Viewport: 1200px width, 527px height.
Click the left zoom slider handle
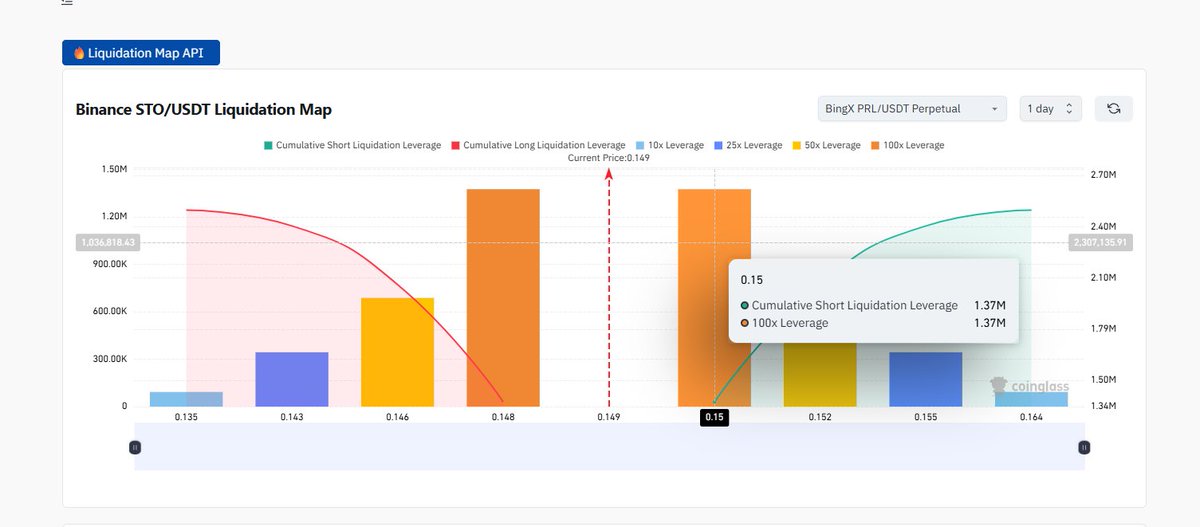(135, 447)
